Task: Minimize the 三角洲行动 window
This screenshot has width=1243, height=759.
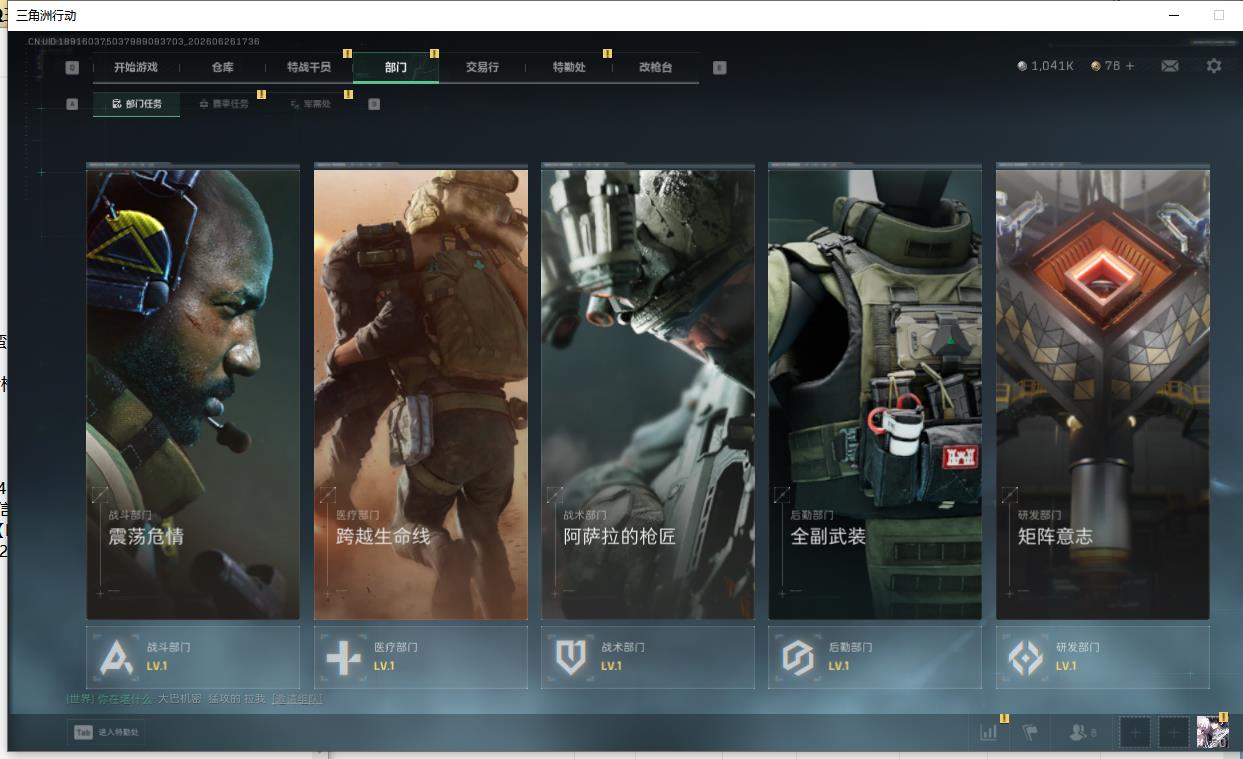Action: 1174,15
